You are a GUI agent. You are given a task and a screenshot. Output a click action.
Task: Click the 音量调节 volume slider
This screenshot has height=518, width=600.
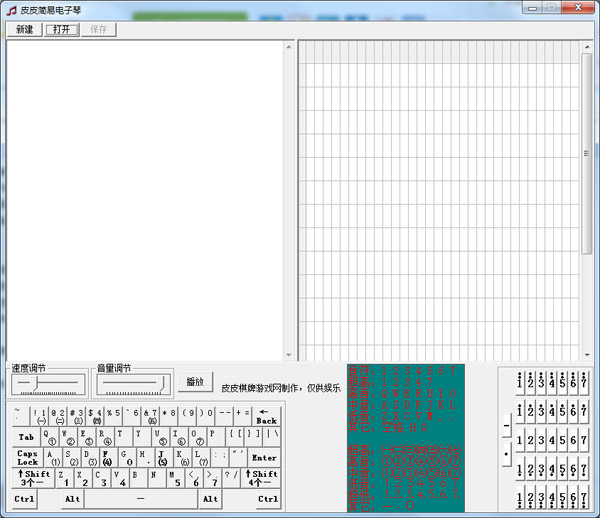coord(132,382)
